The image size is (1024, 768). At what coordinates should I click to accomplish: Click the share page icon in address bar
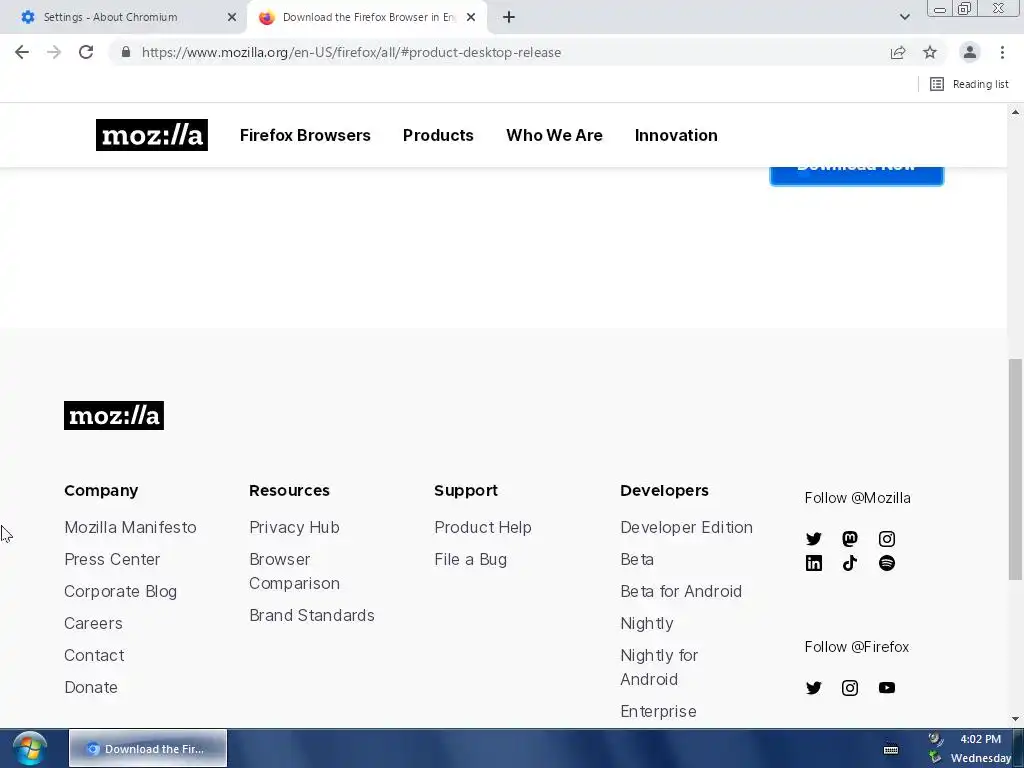(898, 52)
